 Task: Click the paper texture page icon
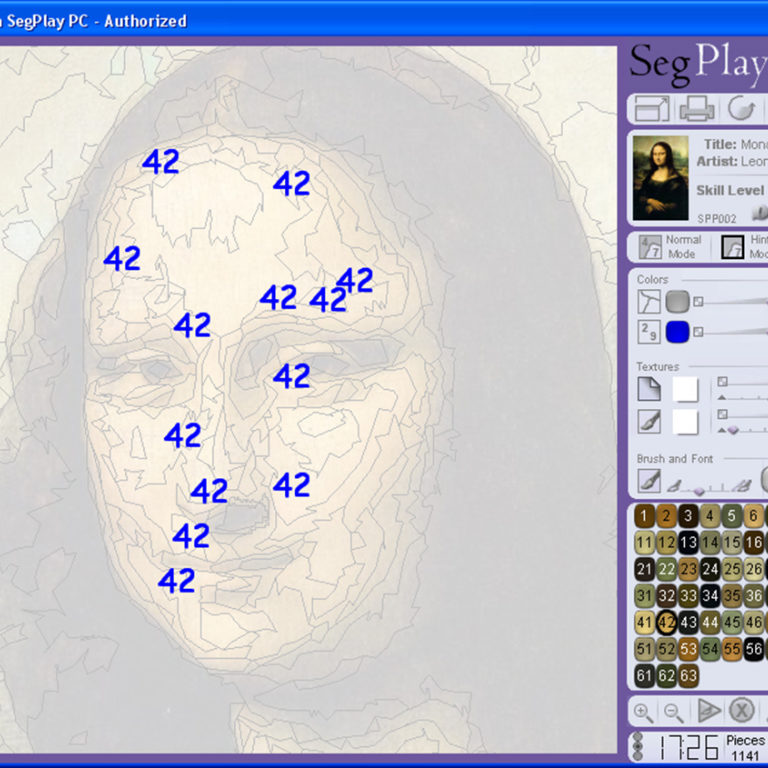click(x=649, y=389)
